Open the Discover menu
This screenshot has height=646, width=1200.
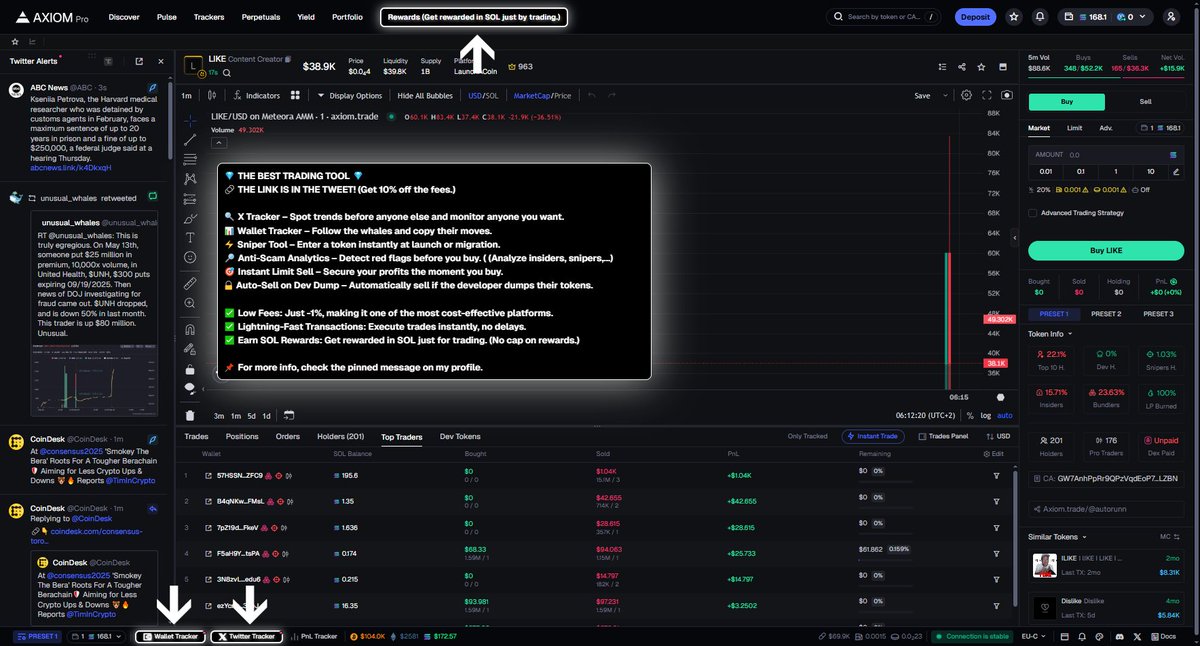click(124, 17)
